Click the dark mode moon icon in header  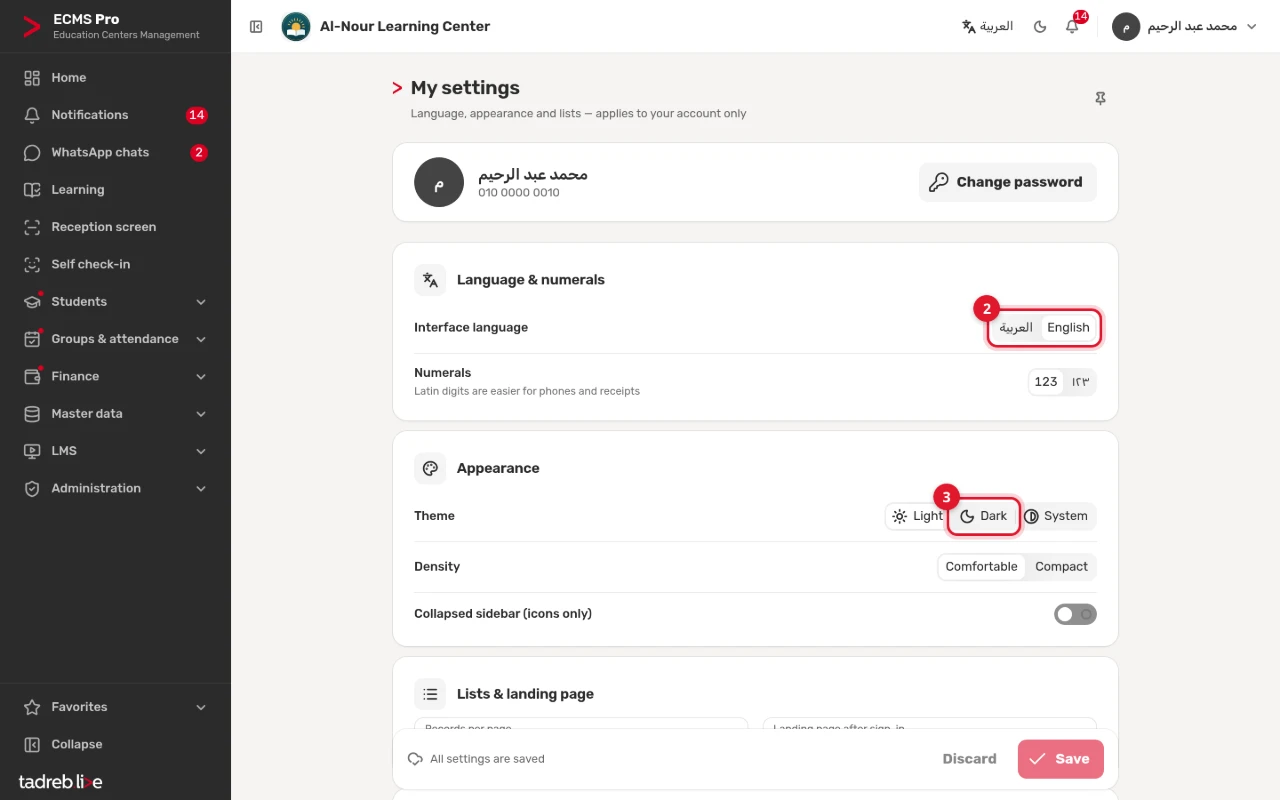pyautogui.click(x=1040, y=27)
